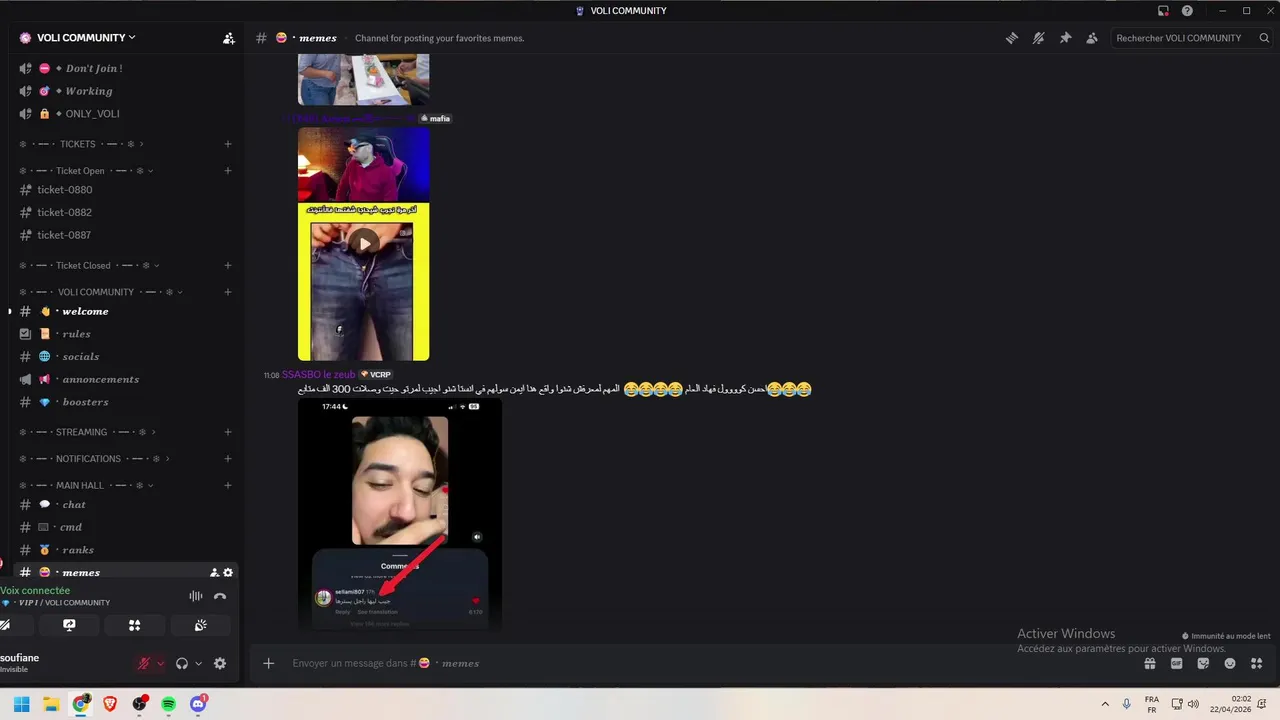This screenshot has height=720, width=1280.
Task: Add a channel in STREAMING category
Action: point(228,432)
